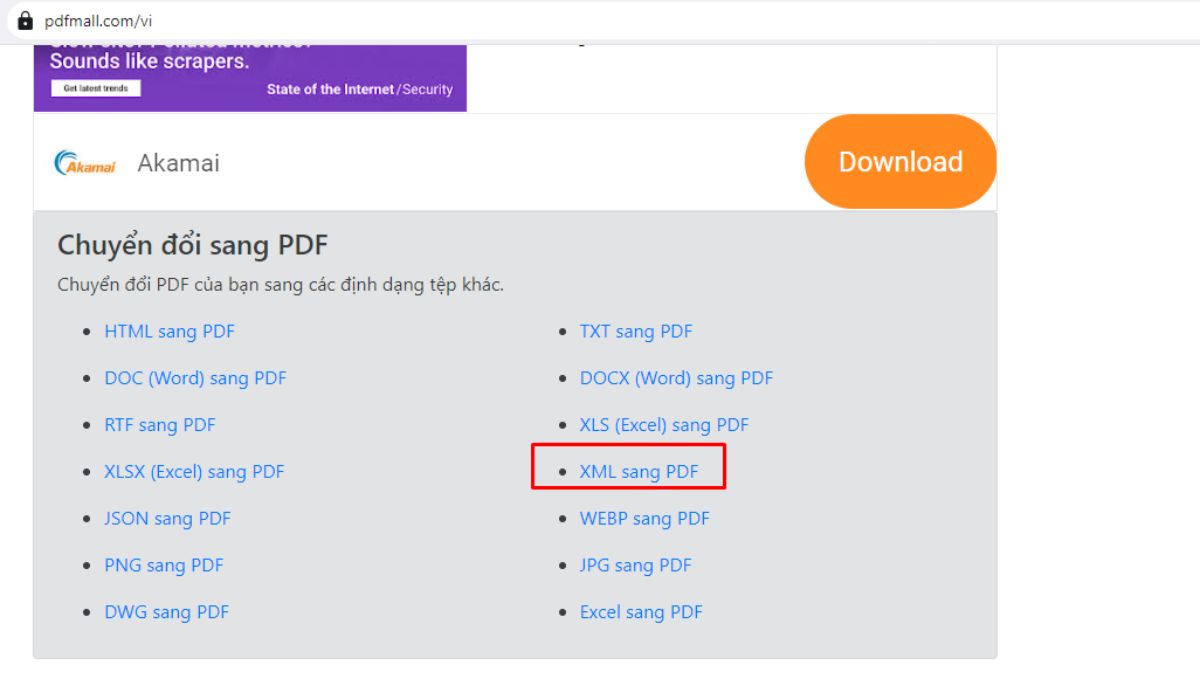Click inside the browser address bar
1200x675 pixels.
(300, 16)
